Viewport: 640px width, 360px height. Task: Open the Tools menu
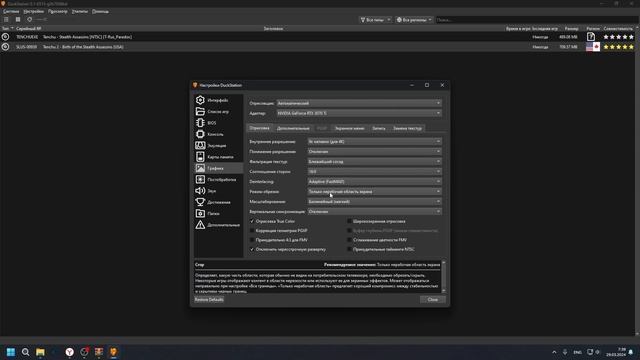(80, 11)
